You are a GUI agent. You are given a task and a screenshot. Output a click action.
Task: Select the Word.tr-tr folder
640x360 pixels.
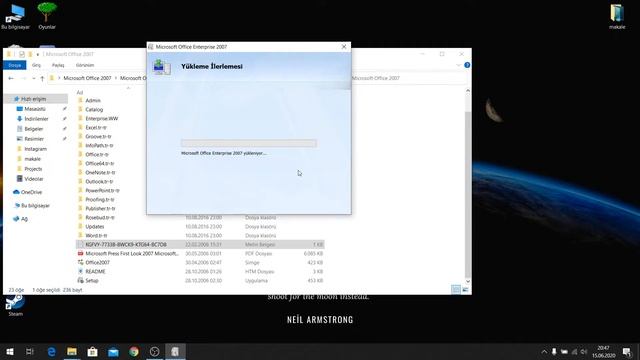click(x=96, y=236)
